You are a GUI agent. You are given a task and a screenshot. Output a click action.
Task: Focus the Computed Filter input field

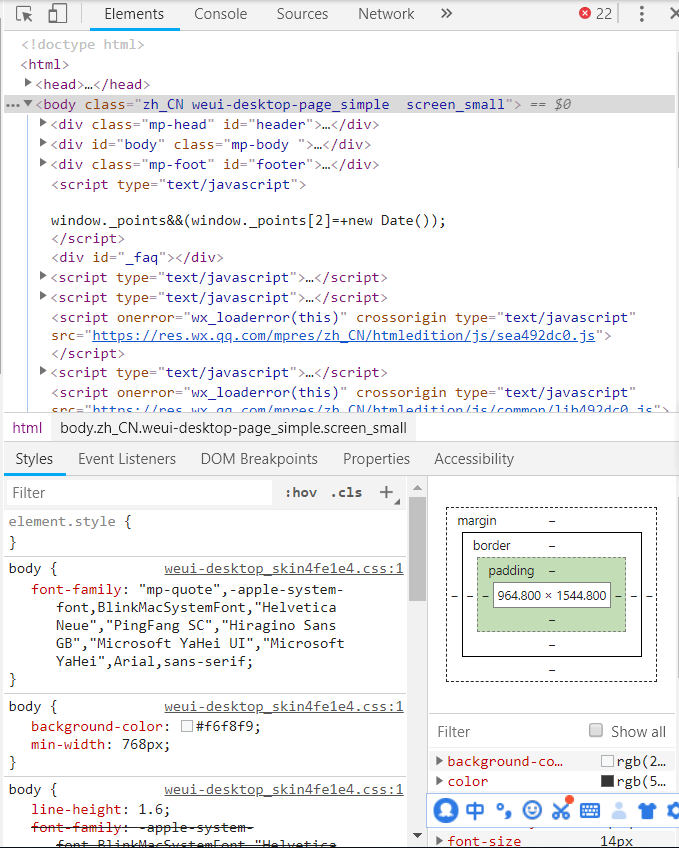(x=507, y=732)
